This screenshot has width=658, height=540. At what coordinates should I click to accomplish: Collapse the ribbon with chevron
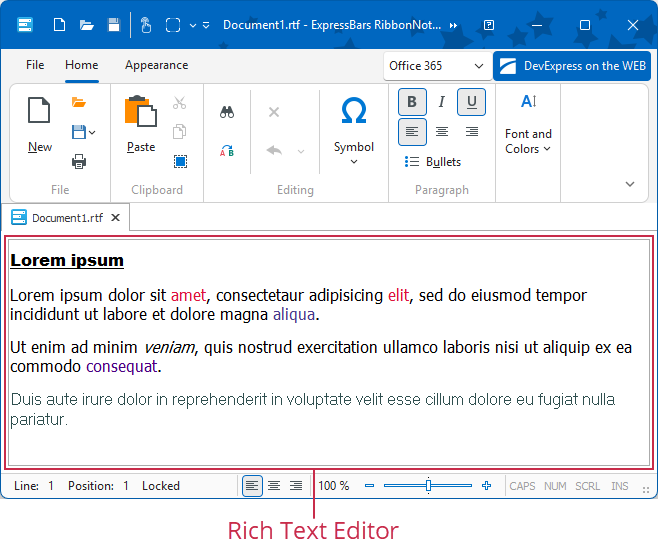click(630, 184)
